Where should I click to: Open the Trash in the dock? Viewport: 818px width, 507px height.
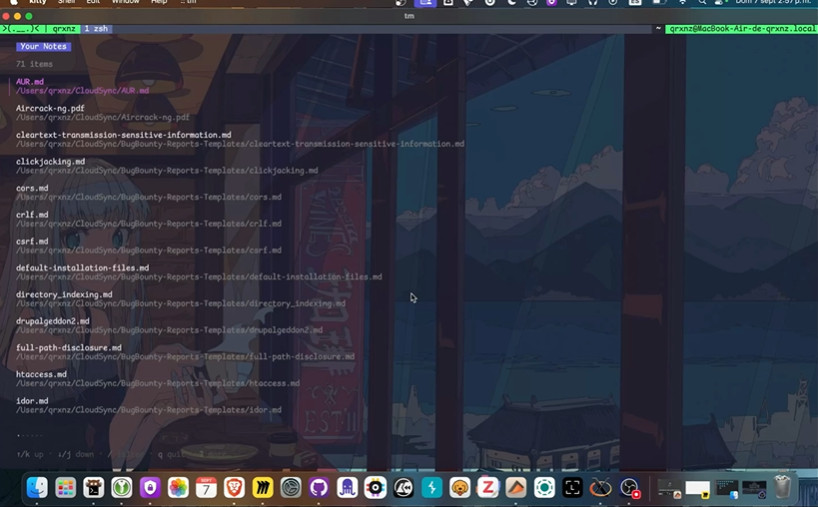[782, 487]
